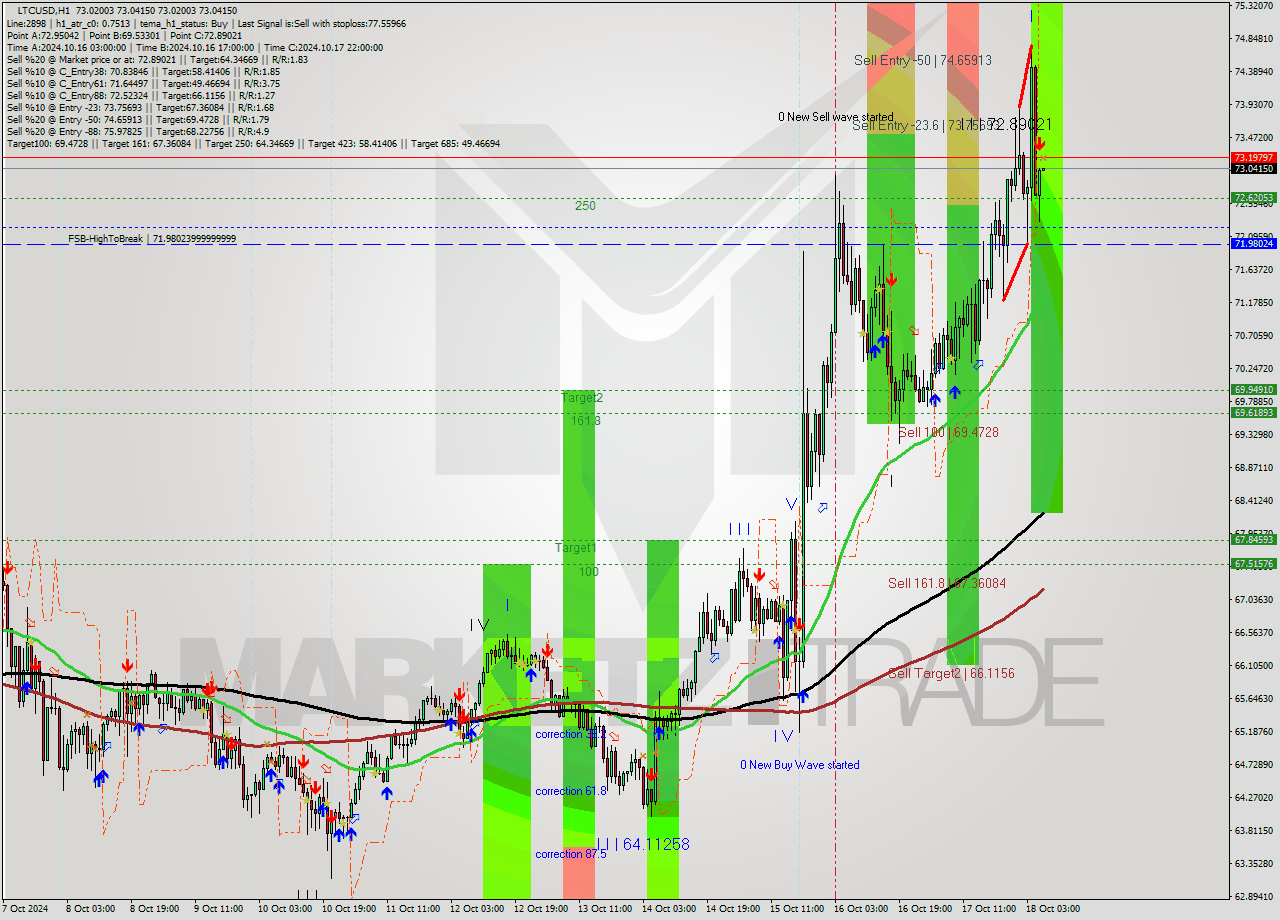Click the green 69.94910 price tag

point(1253,390)
